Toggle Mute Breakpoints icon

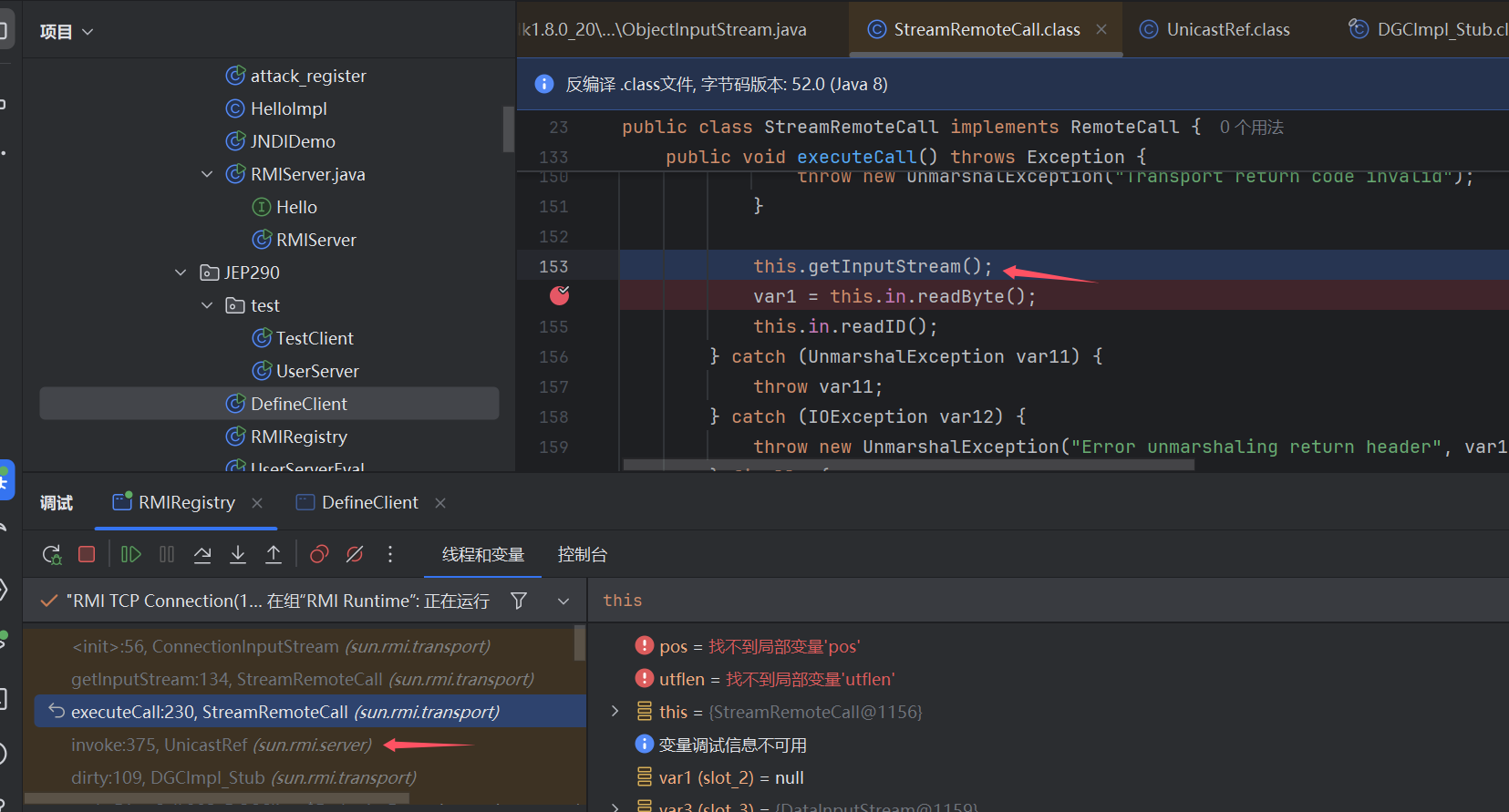click(355, 554)
